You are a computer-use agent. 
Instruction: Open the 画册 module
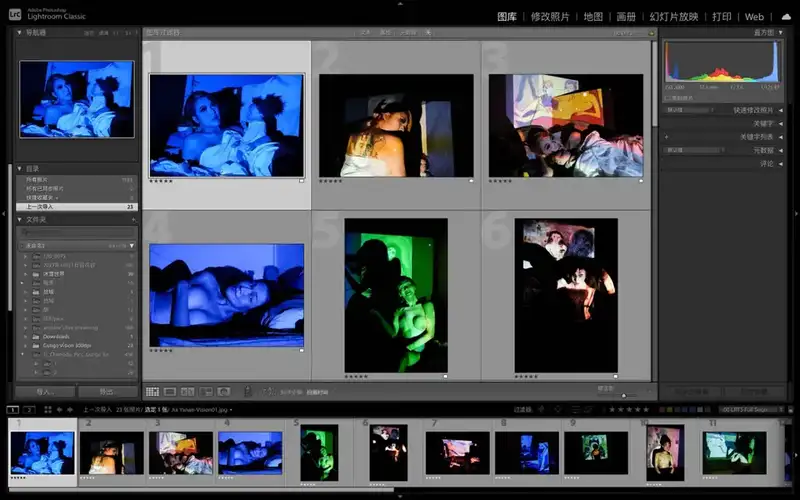pos(626,17)
